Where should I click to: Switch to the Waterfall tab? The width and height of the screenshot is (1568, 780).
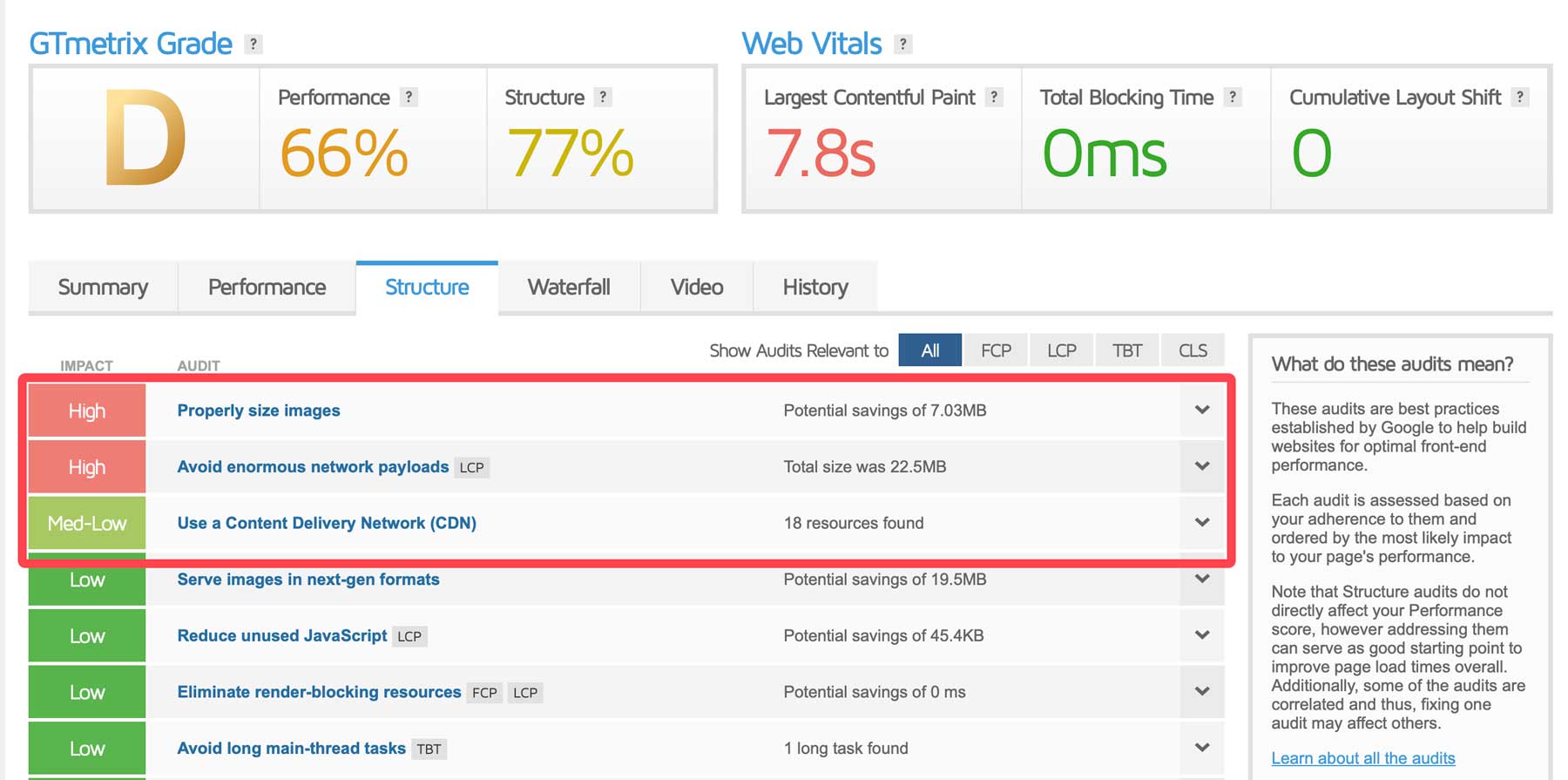click(x=568, y=288)
